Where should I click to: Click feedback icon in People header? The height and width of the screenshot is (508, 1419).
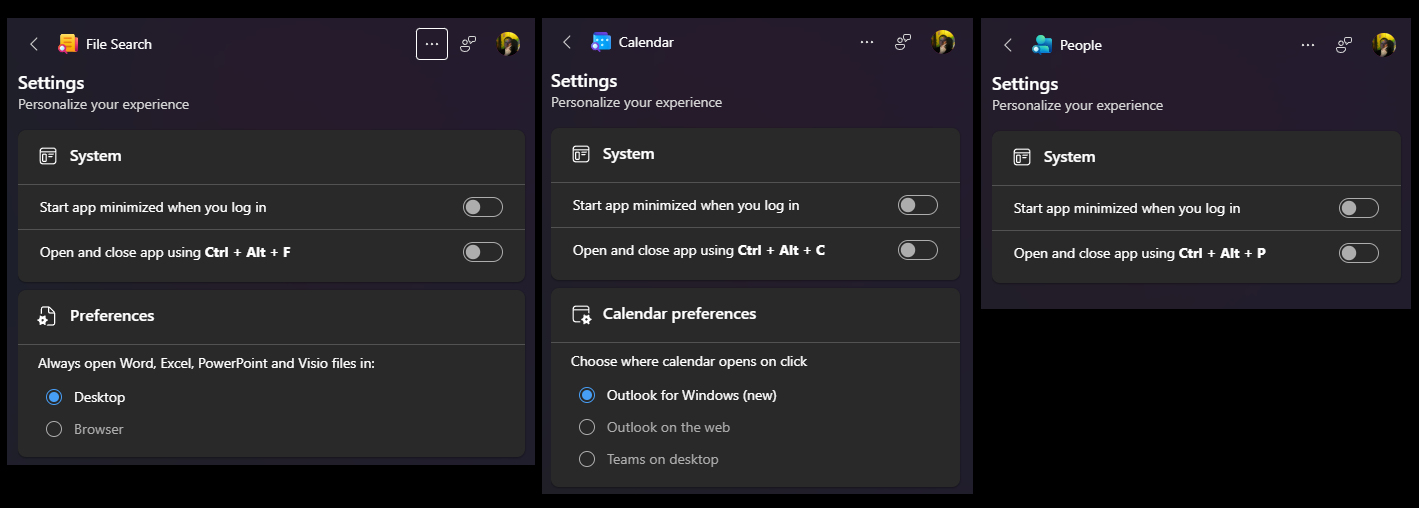coord(1344,45)
